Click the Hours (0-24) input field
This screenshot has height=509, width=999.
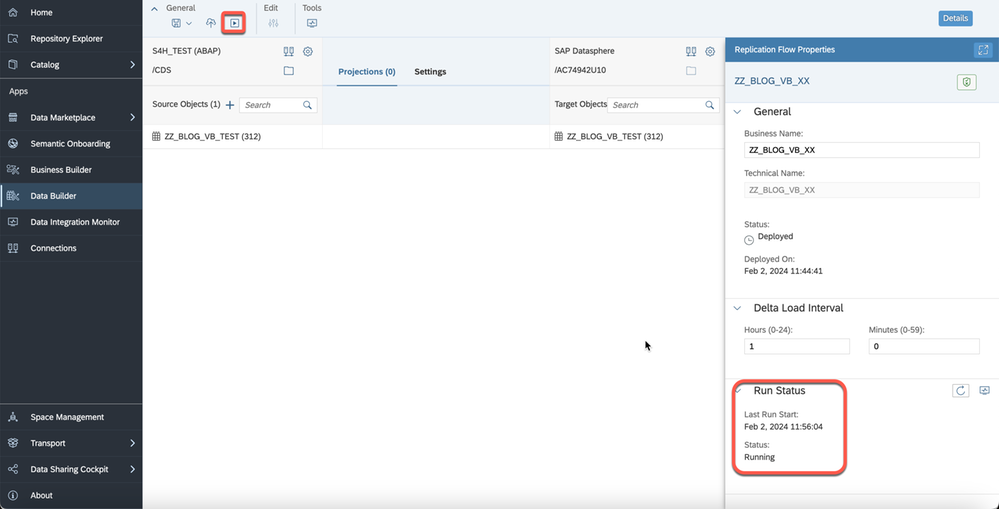point(796,346)
